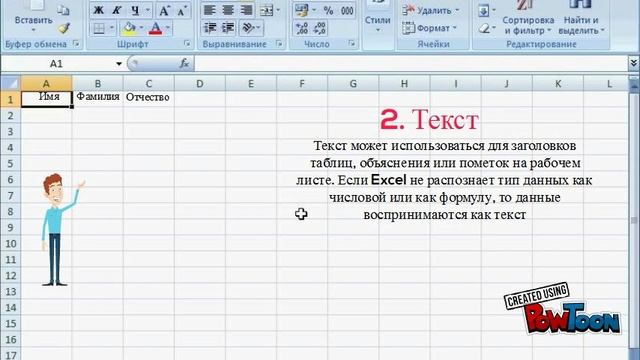
Task: Click the cell borders icon
Action: [x=99, y=28]
